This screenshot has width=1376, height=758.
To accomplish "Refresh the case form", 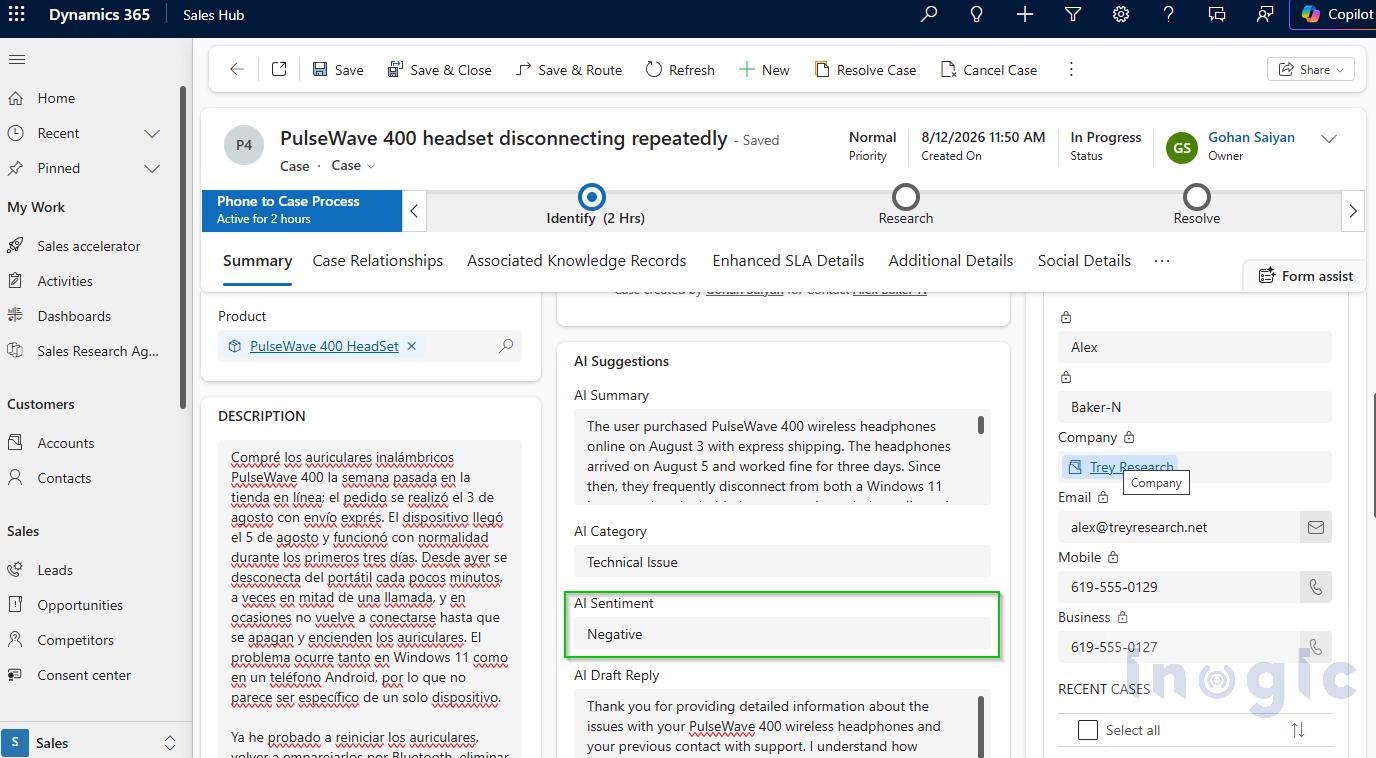I will (680, 70).
